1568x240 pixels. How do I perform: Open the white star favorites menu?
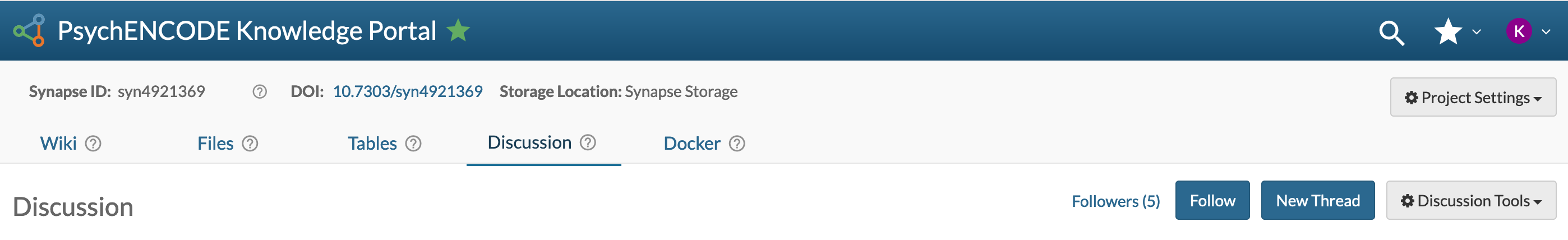coord(1447,31)
